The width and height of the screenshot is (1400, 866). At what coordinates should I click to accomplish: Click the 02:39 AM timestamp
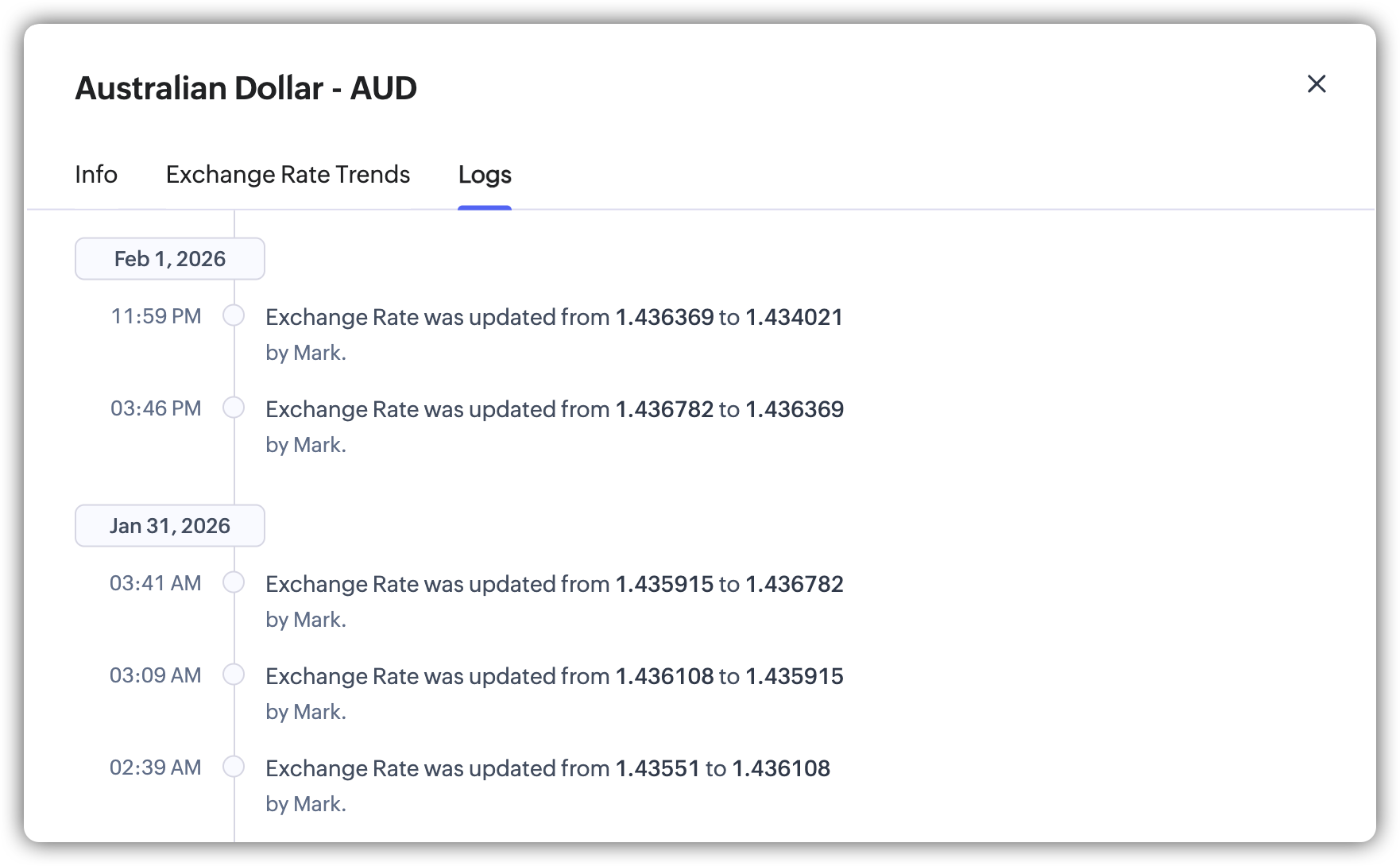(x=155, y=767)
